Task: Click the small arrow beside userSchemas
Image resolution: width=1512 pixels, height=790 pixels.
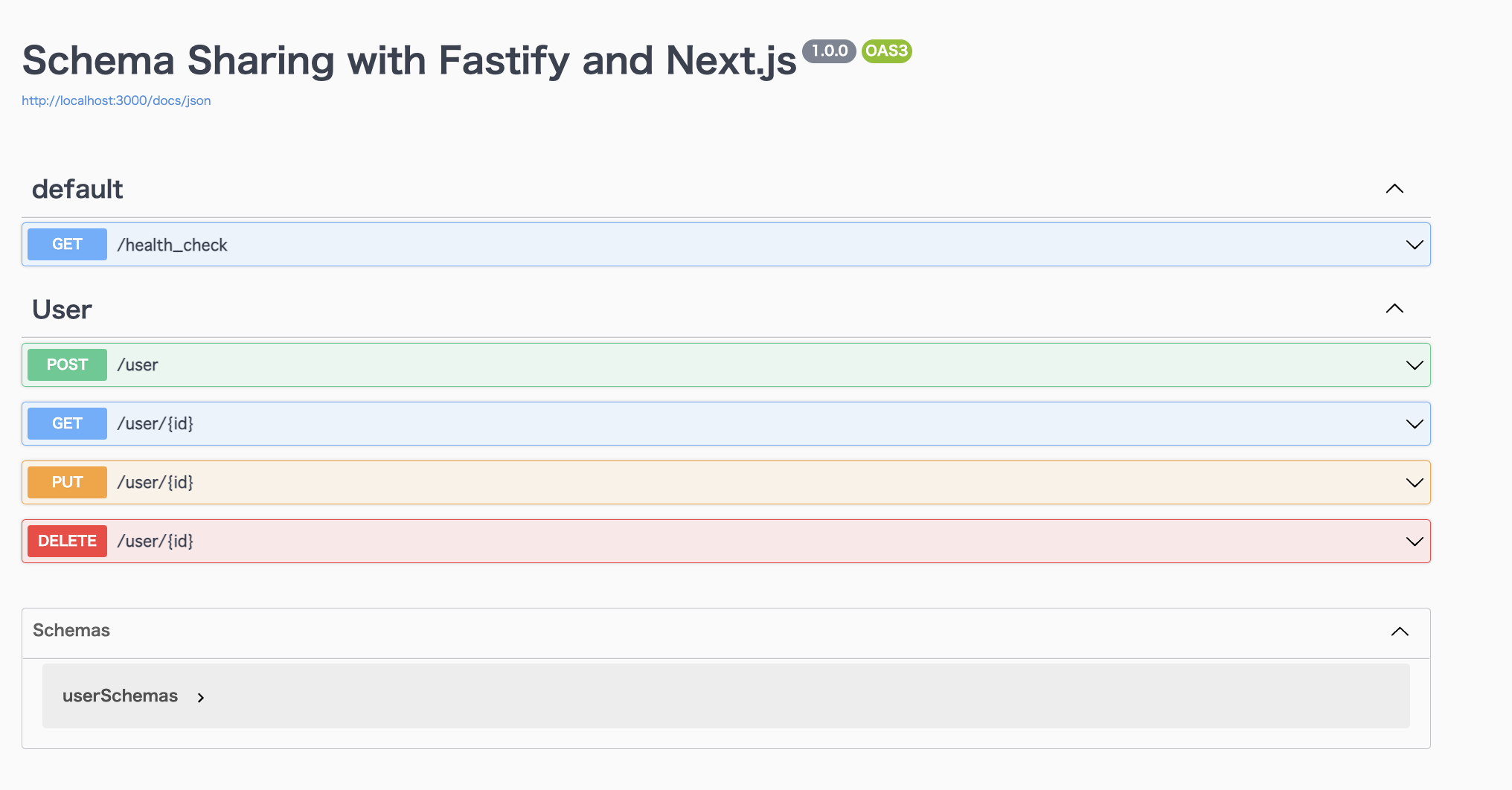Action: 200,698
